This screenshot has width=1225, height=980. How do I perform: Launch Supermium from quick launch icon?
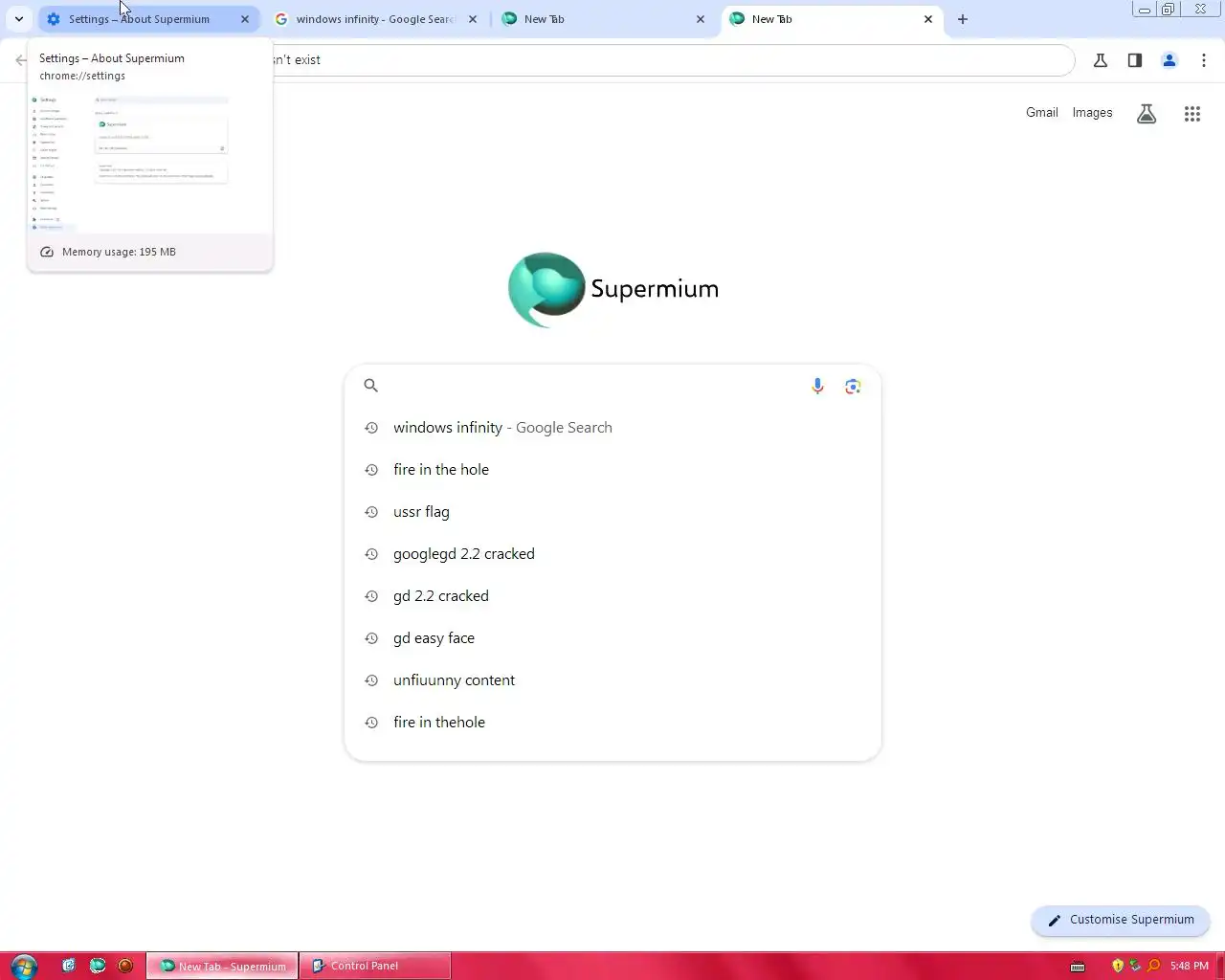click(x=98, y=966)
